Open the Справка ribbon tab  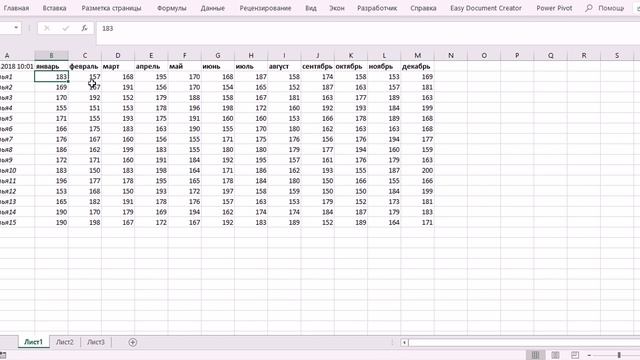point(423,8)
